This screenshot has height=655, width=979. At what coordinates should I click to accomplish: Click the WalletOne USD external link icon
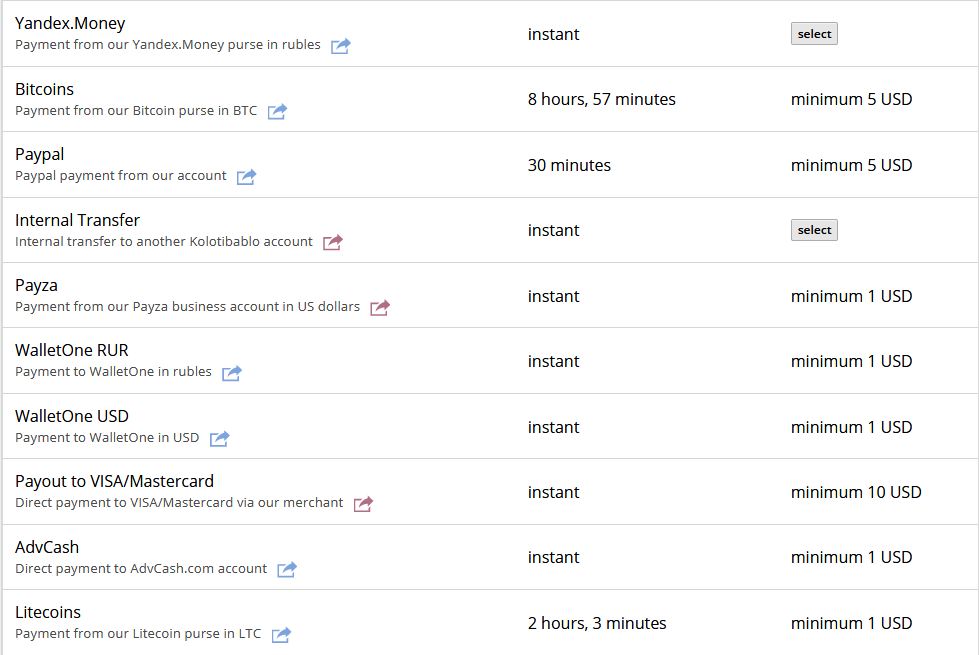point(219,438)
